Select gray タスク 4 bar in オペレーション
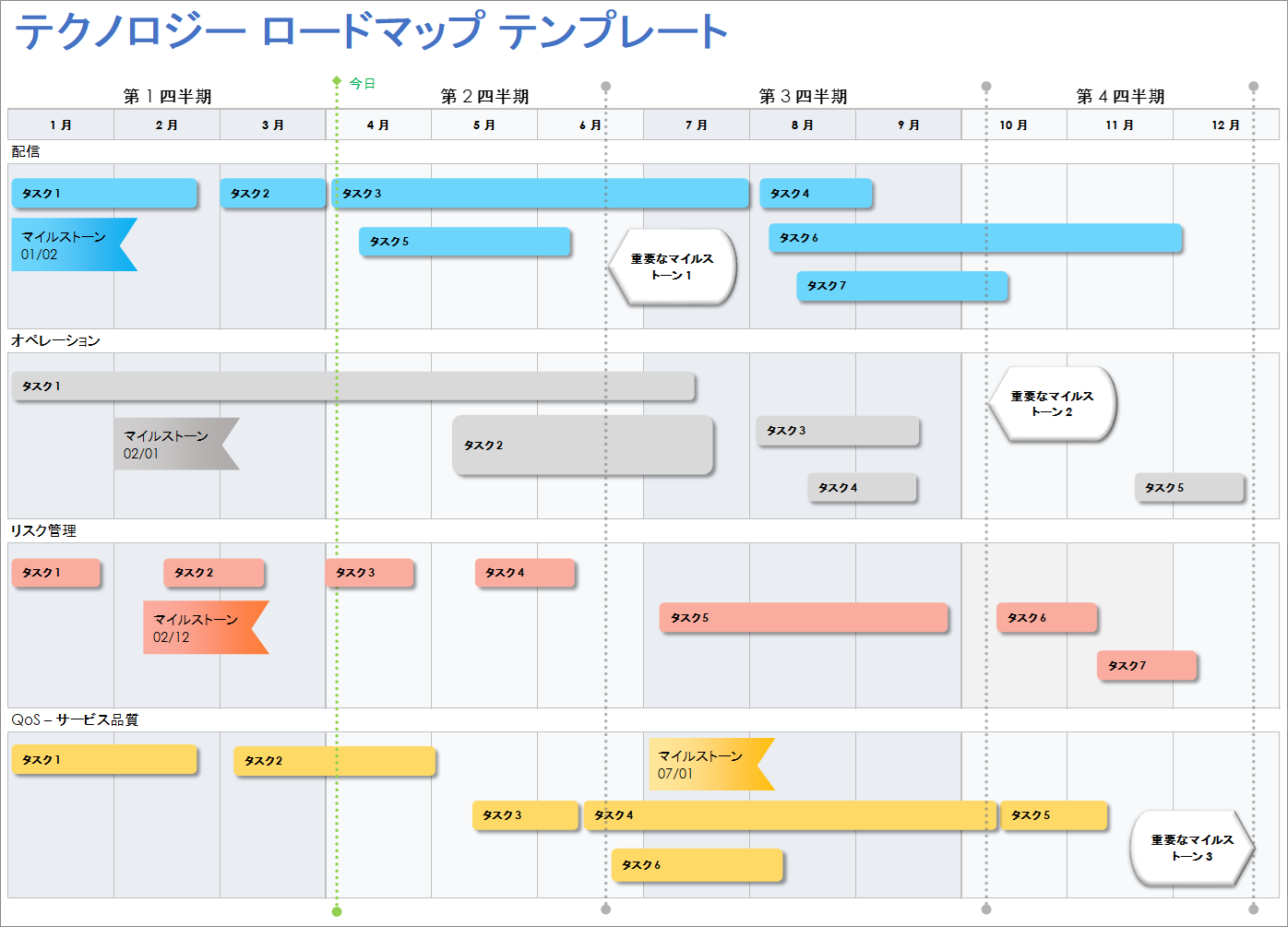1288x927 pixels. [x=863, y=488]
